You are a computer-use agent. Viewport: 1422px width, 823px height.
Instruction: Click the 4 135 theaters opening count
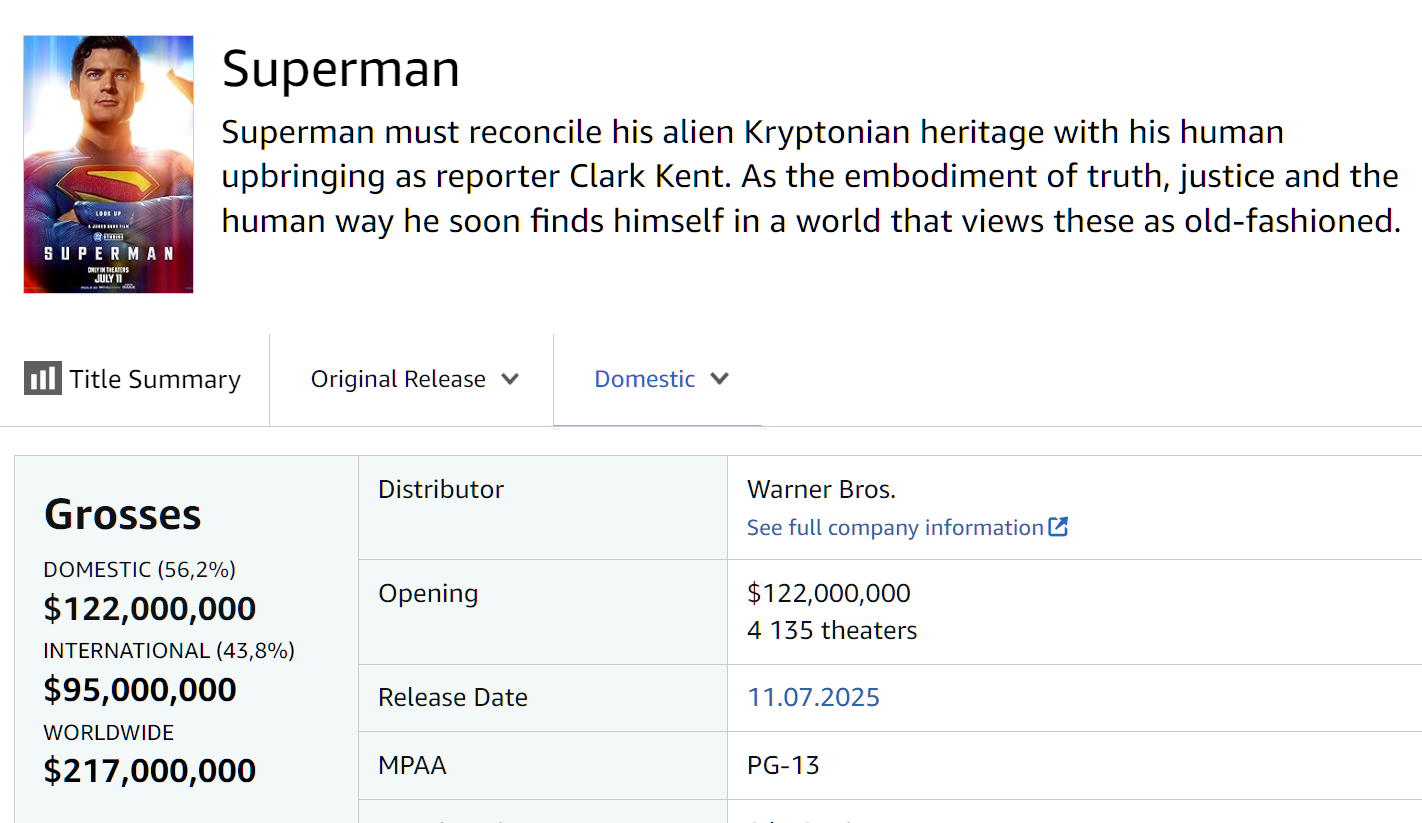[832, 631]
